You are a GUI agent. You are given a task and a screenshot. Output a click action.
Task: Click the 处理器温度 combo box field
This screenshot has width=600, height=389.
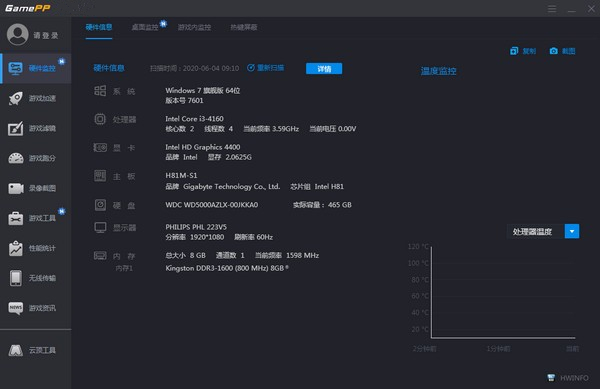click(x=543, y=231)
